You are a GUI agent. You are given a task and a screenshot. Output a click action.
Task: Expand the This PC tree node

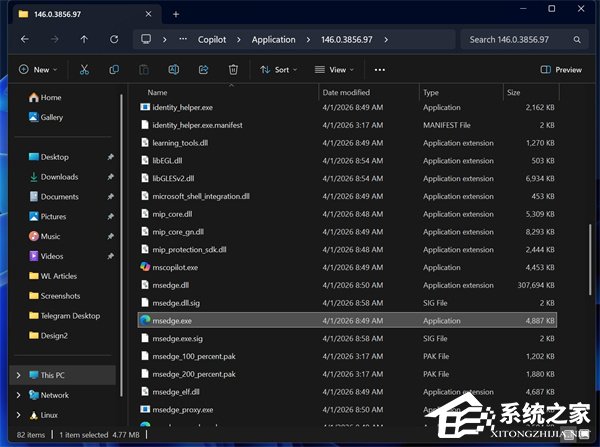[x=18, y=375]
